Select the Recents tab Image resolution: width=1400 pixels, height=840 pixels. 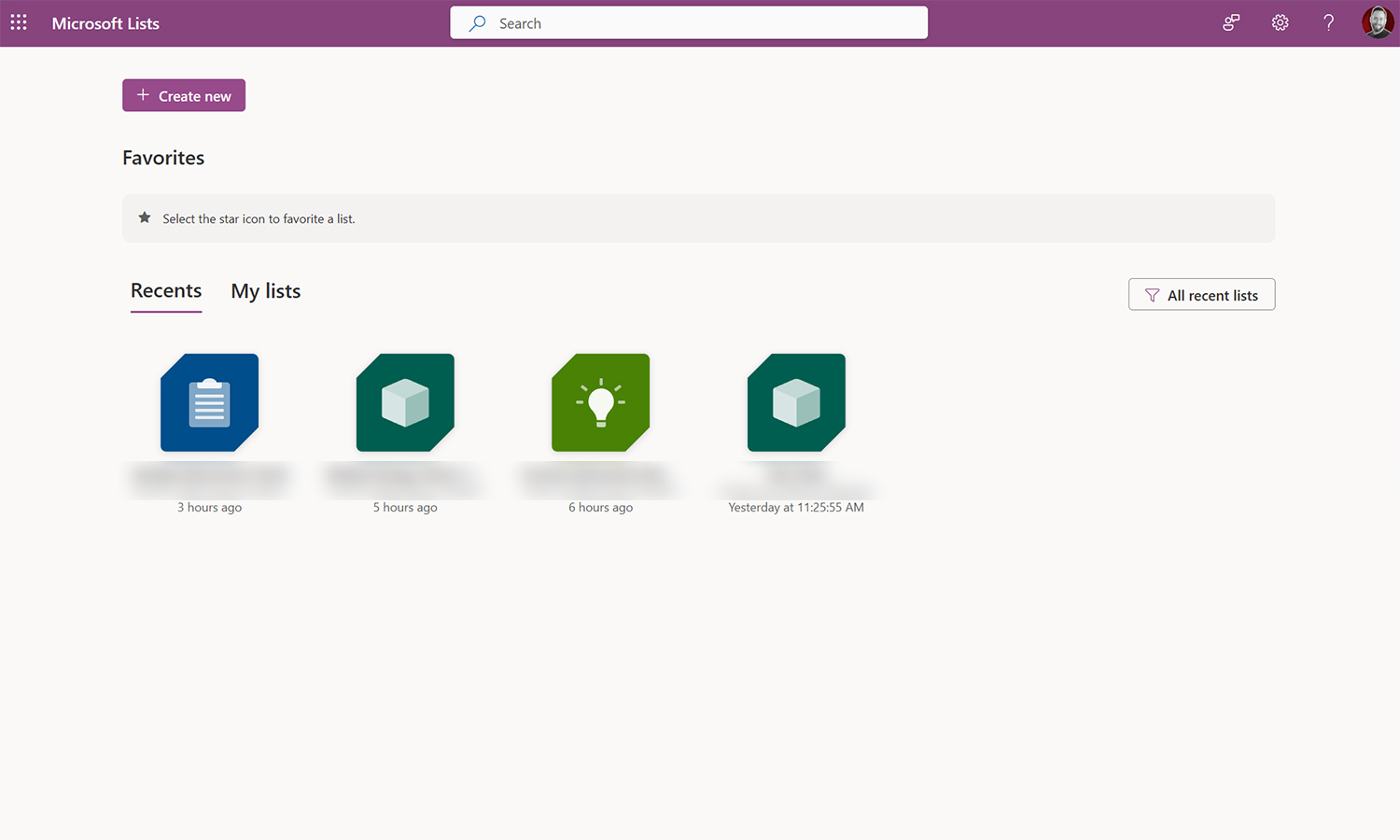(x=165, y=291)
